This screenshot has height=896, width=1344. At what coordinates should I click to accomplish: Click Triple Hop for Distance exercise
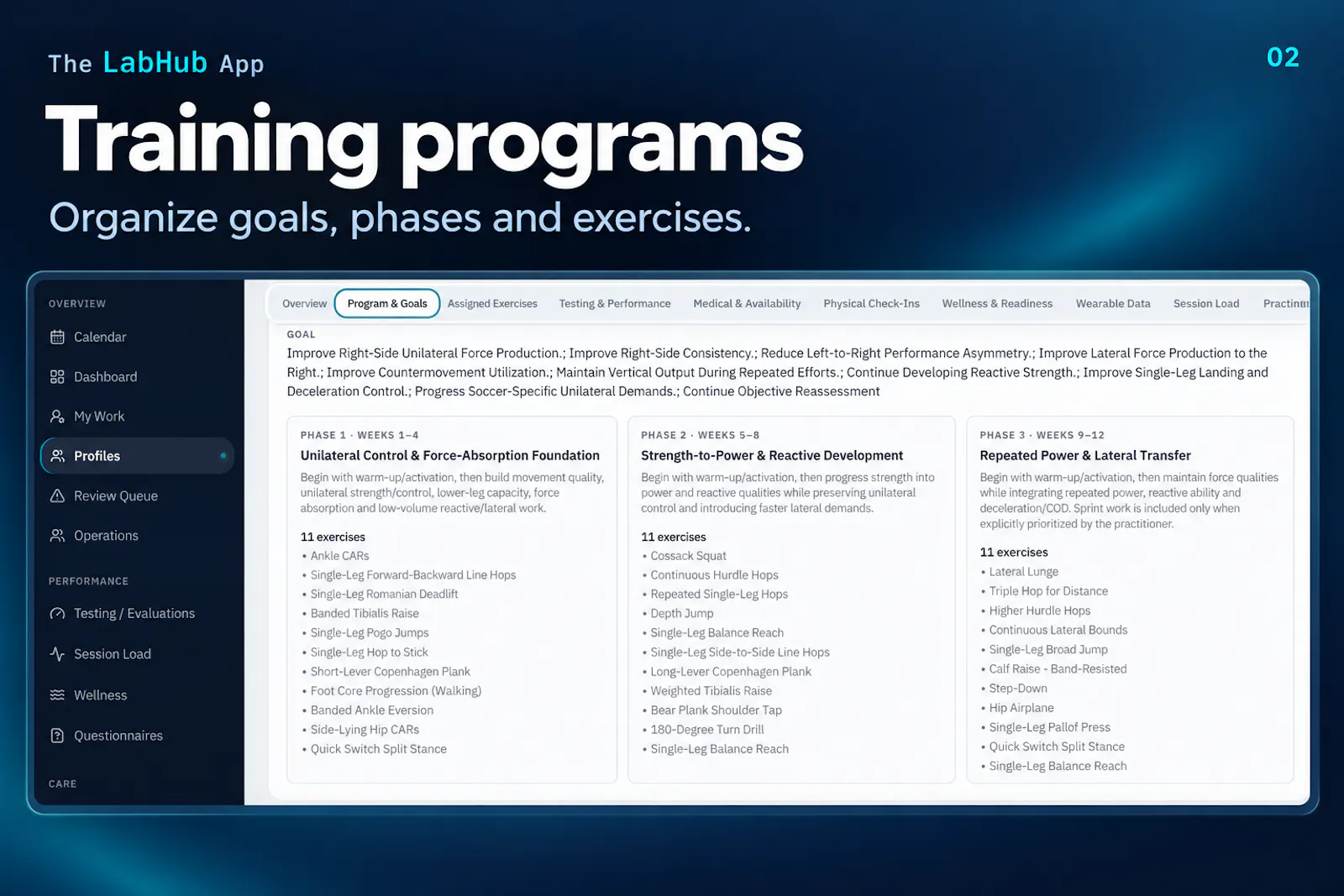(1048, 591)
